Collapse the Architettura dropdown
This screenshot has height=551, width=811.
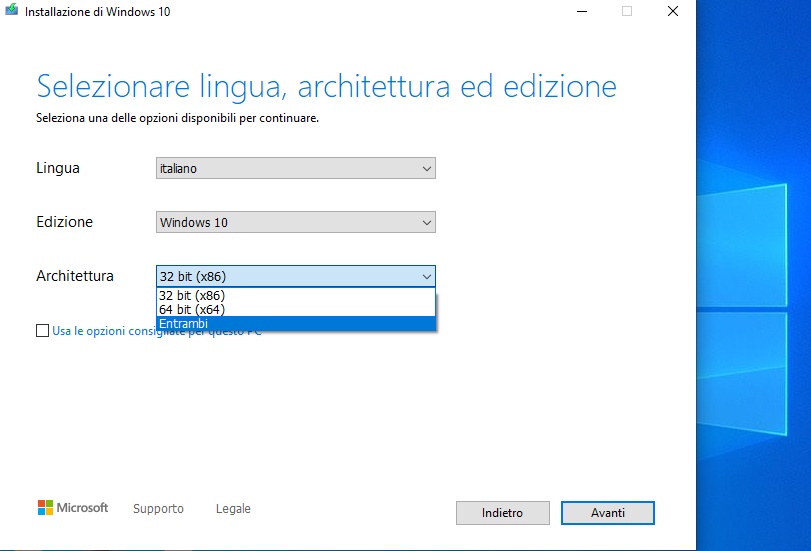[x=296, y=276]
